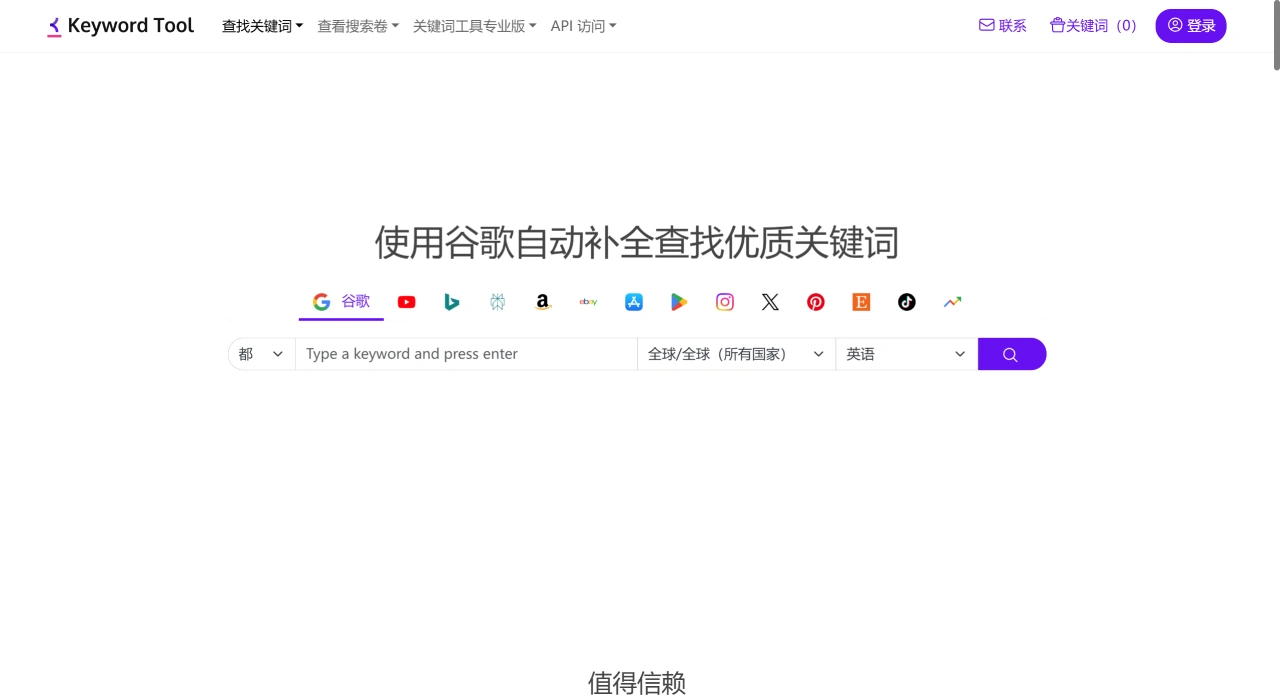Viewport: 1280px width, 698px height.
Task: Expand the API 访问 menu
Action: (x=583, y=26)
